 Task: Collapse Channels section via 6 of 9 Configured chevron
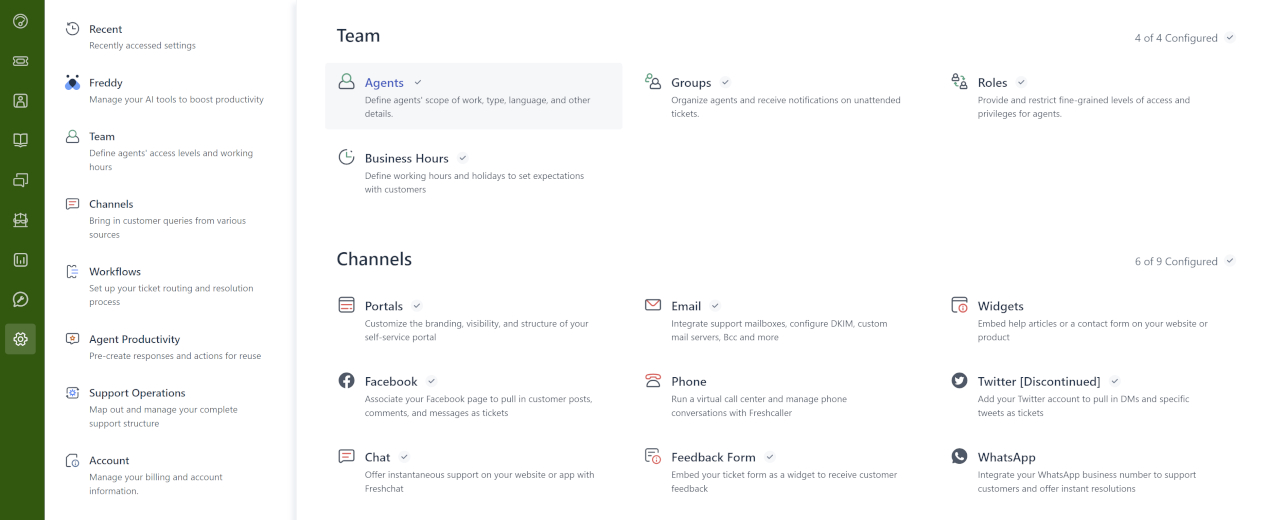tap(1230, 262)
